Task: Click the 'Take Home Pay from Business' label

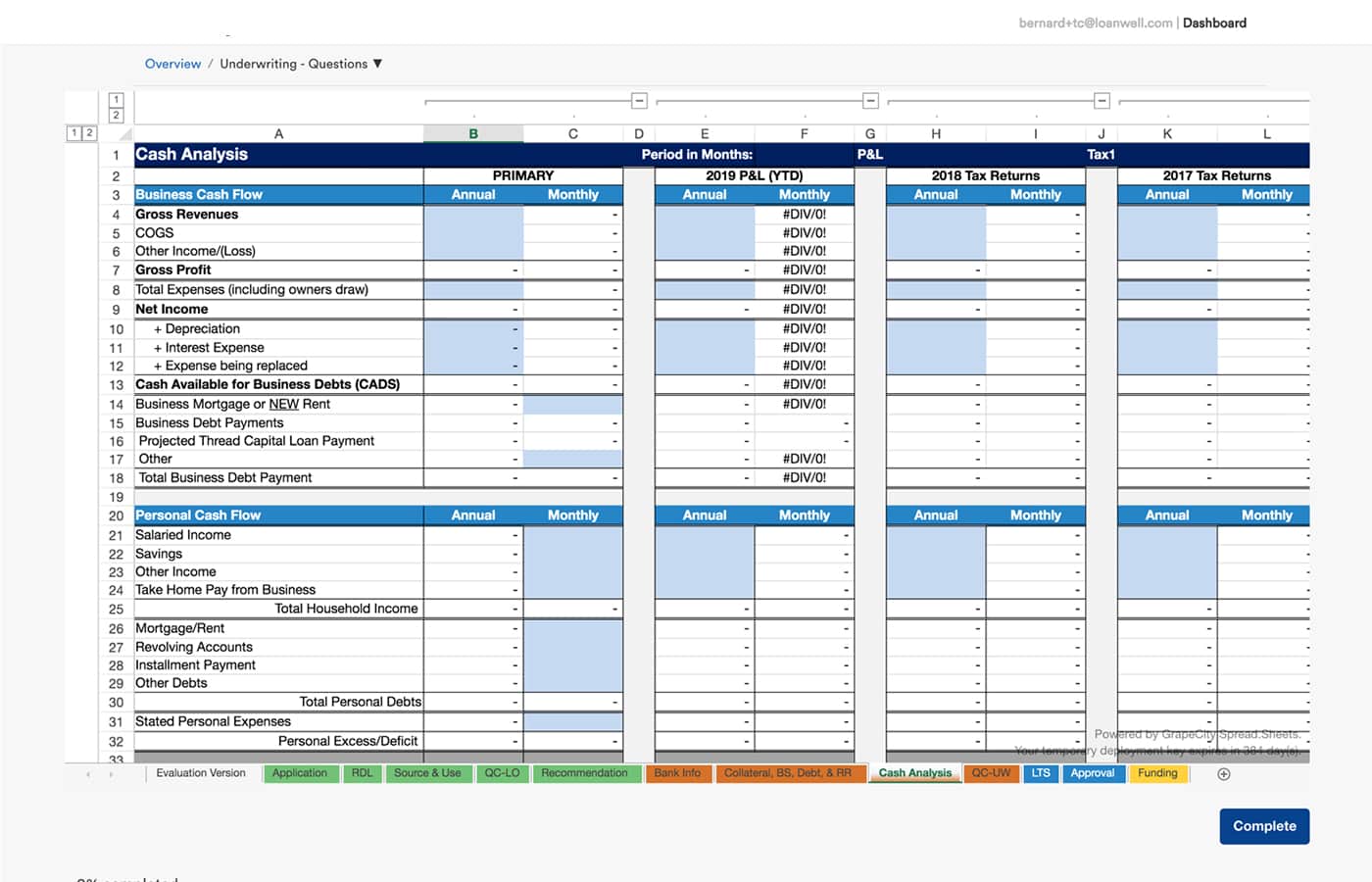Action: [225, 590]
